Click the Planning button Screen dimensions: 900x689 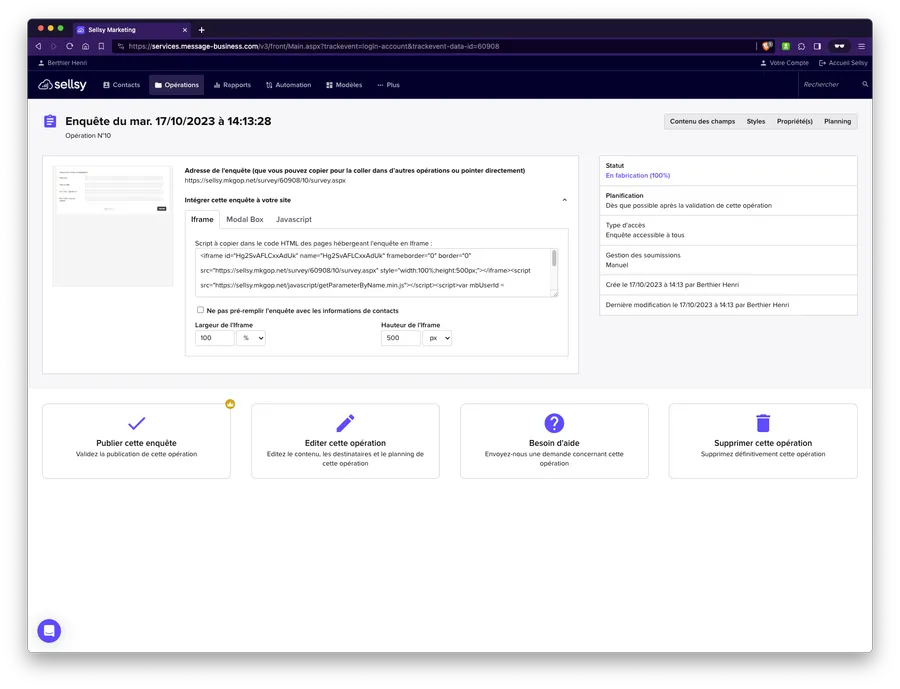[837, 121]
